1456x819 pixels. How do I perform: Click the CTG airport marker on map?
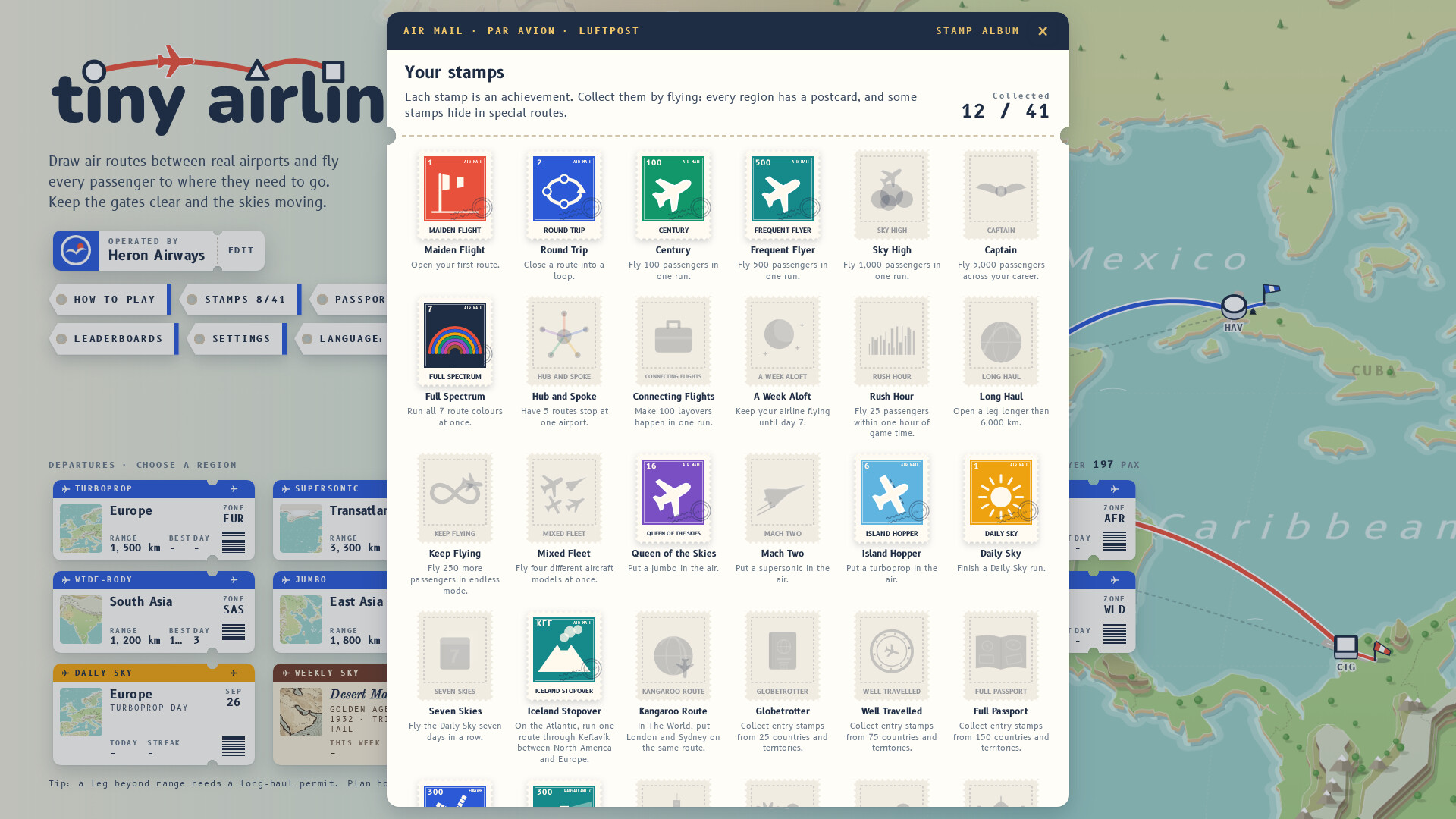[1346, 648]
